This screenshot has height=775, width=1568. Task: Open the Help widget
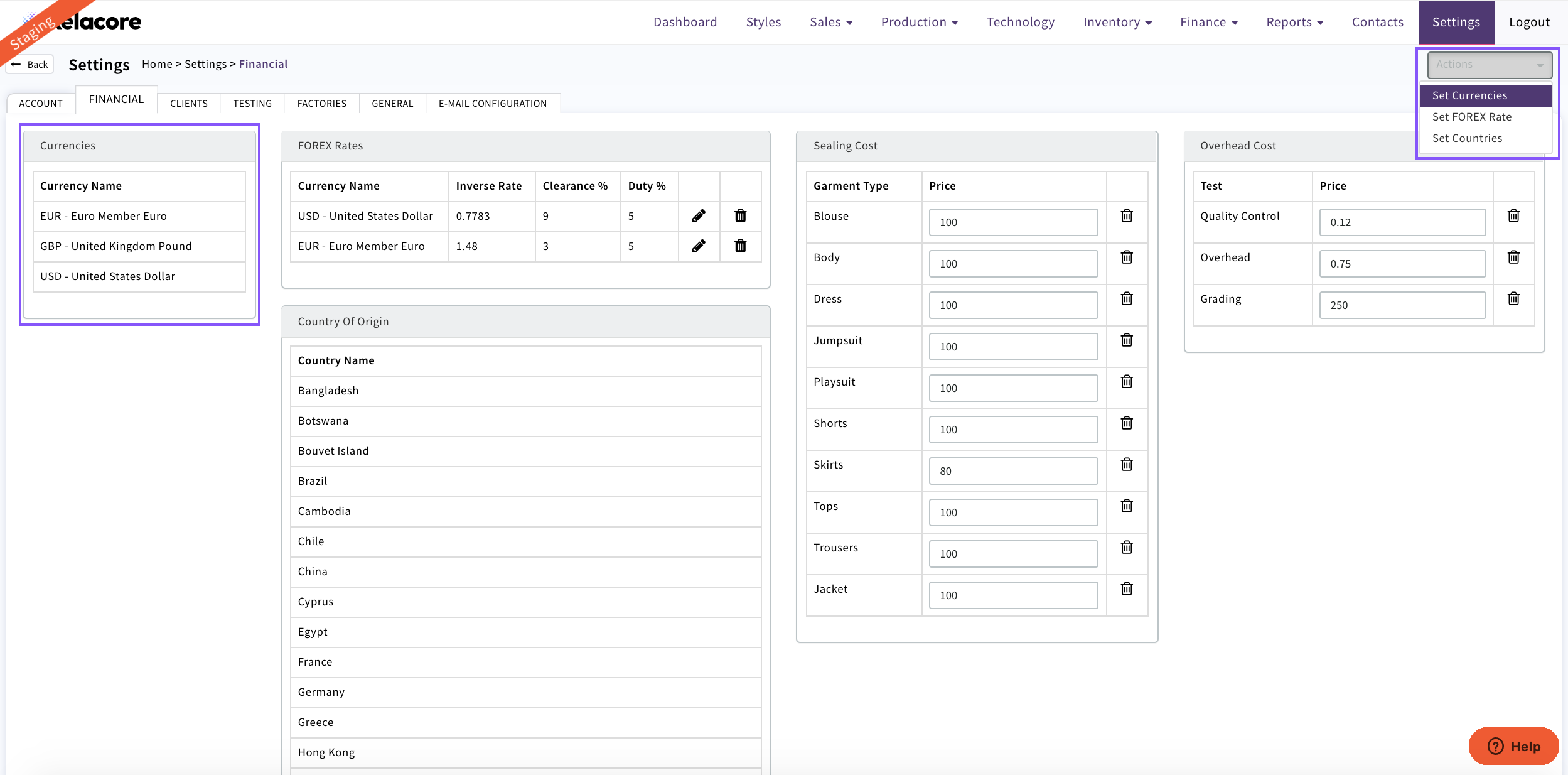pyautogui.click(x=1513, y=746)
